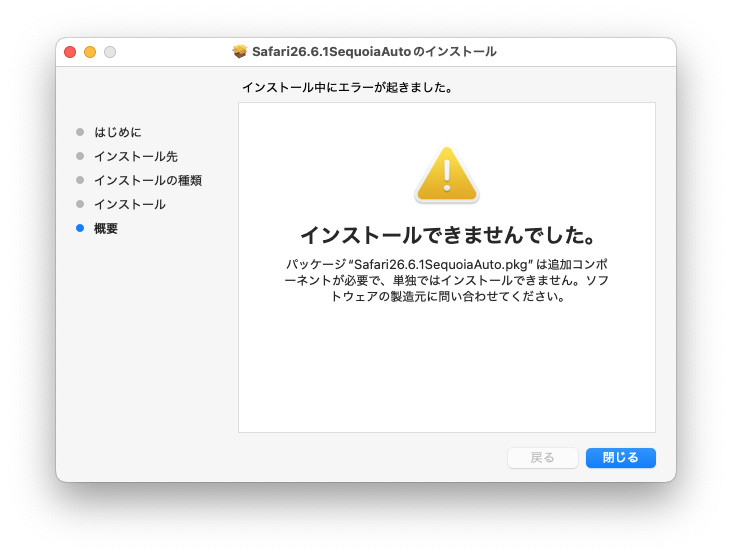The height and width of the screenshot is (556, 732).
Task: Click the heading インストールできませんでした。
Action: point(447,235)
